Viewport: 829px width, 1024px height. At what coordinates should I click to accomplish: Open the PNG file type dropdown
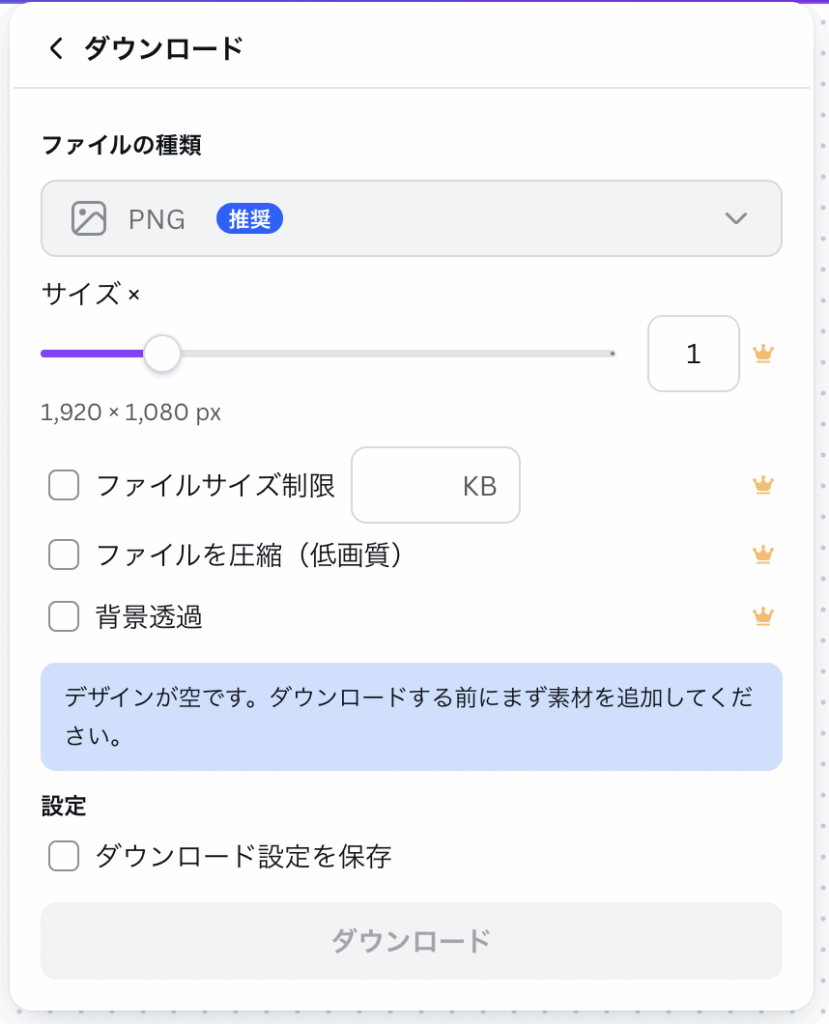[410, 218]
